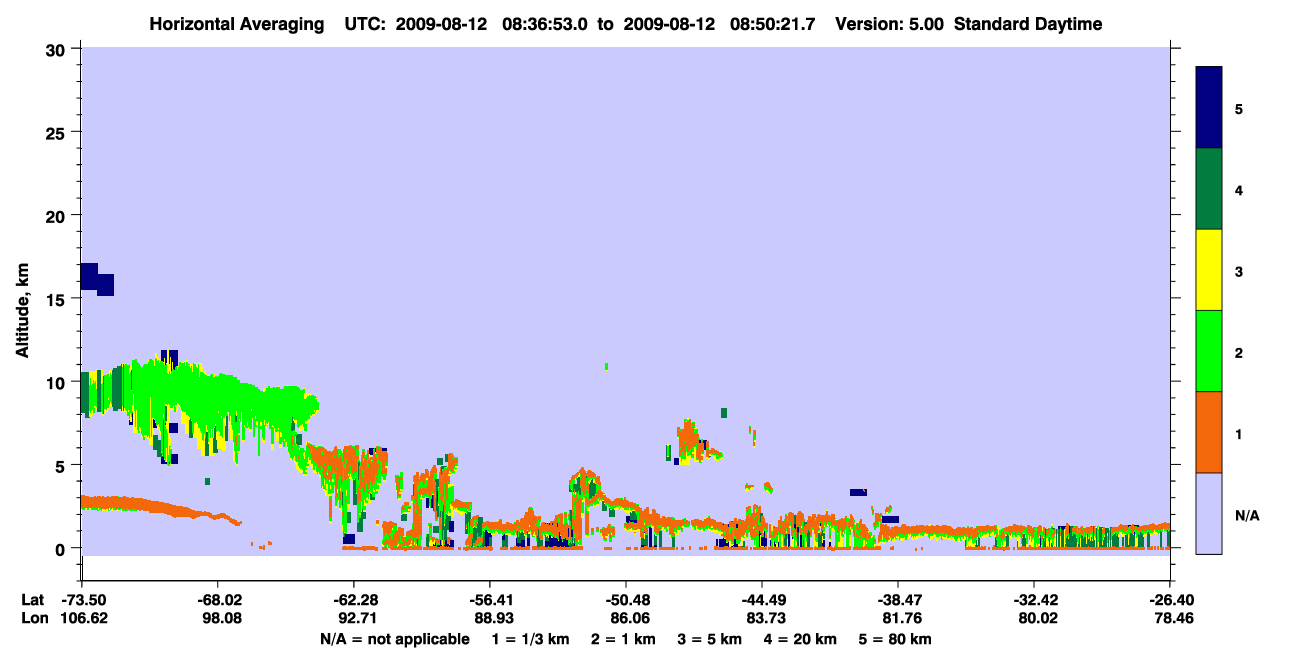Click the legend entry '5 = 80 km'
The image size is (1300, 667).
point(897,639)
